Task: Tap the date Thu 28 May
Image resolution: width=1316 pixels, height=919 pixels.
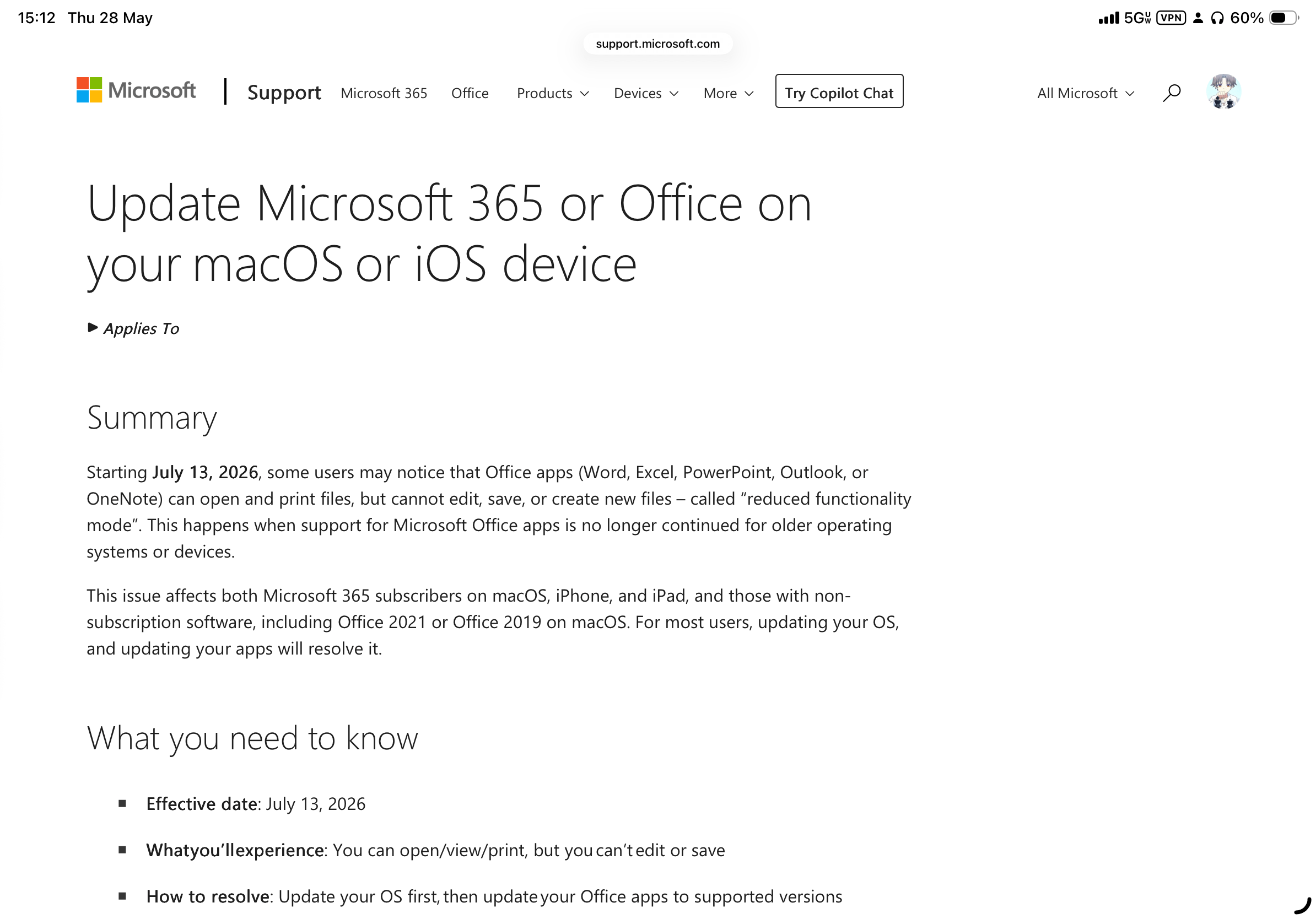Action: pyautogui.click(x=110, y=18)
